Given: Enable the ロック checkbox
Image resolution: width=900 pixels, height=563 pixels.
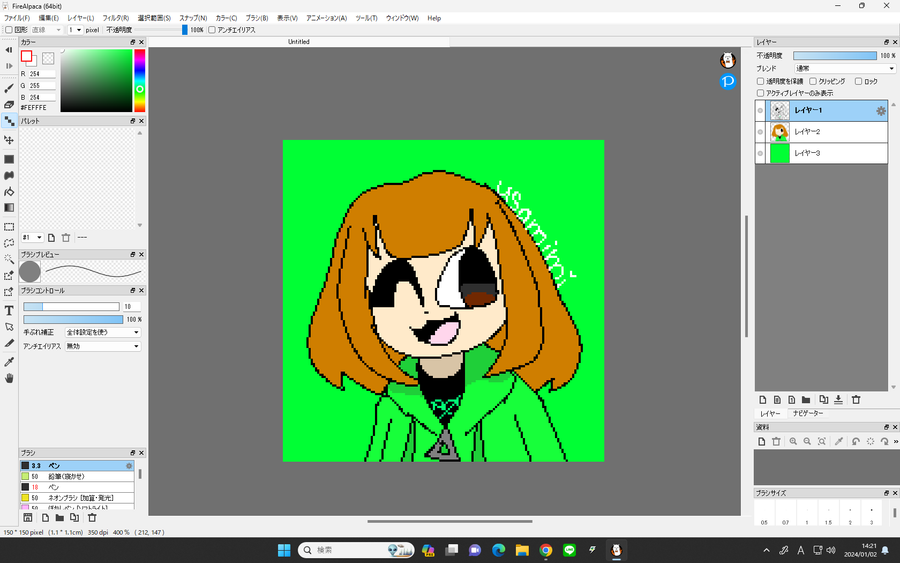Looking at the screenshot, I should pyautogui.click(x=859, y=81).
